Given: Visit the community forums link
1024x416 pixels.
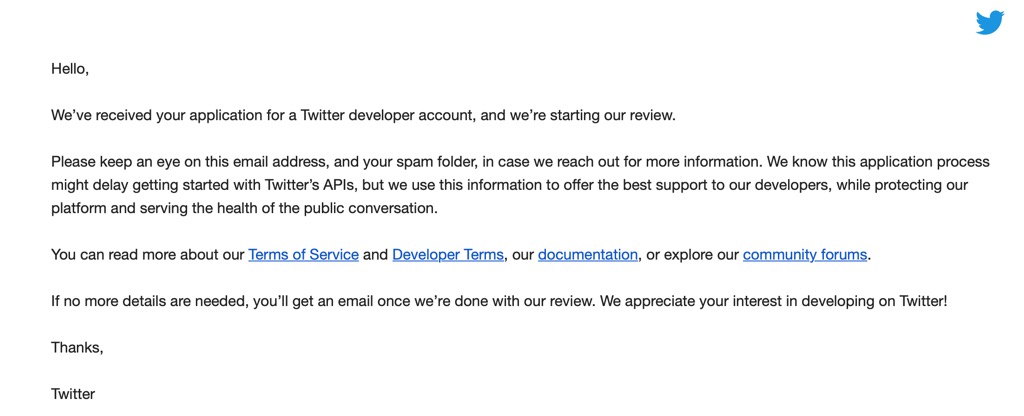Looking at the screenshot, I should tap(804, 254).
